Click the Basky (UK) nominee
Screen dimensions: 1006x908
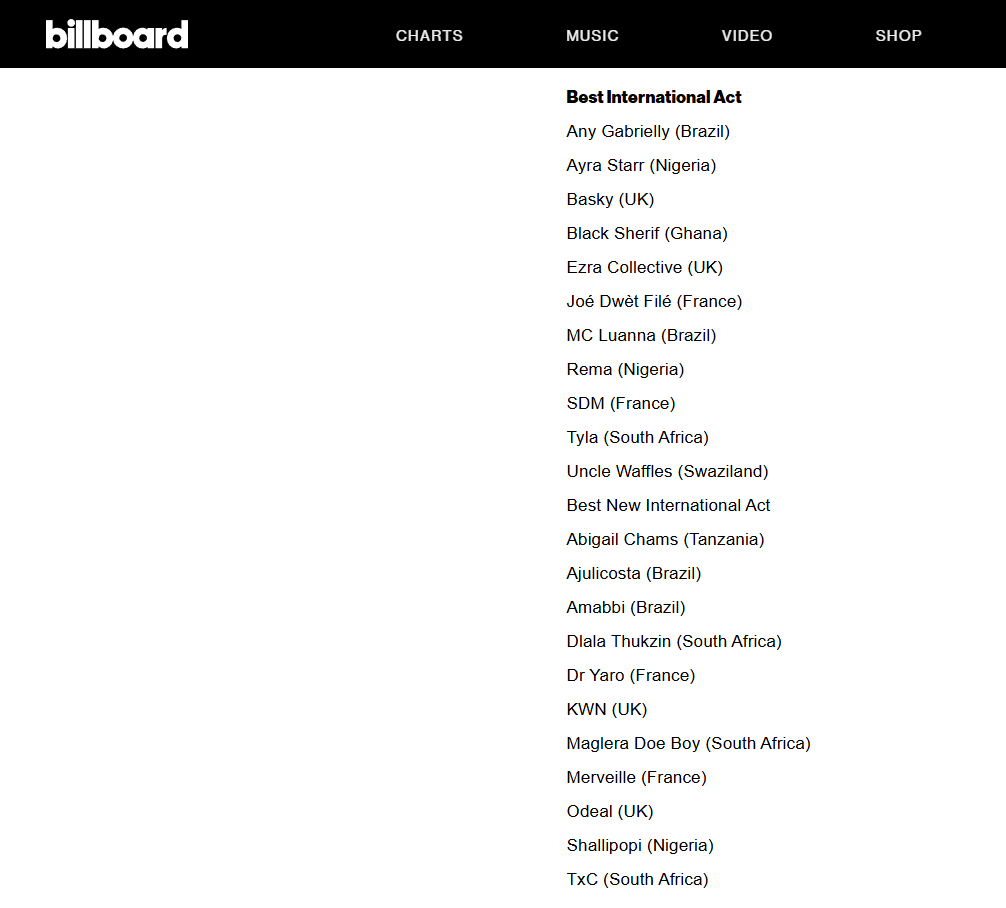point(610,200)
